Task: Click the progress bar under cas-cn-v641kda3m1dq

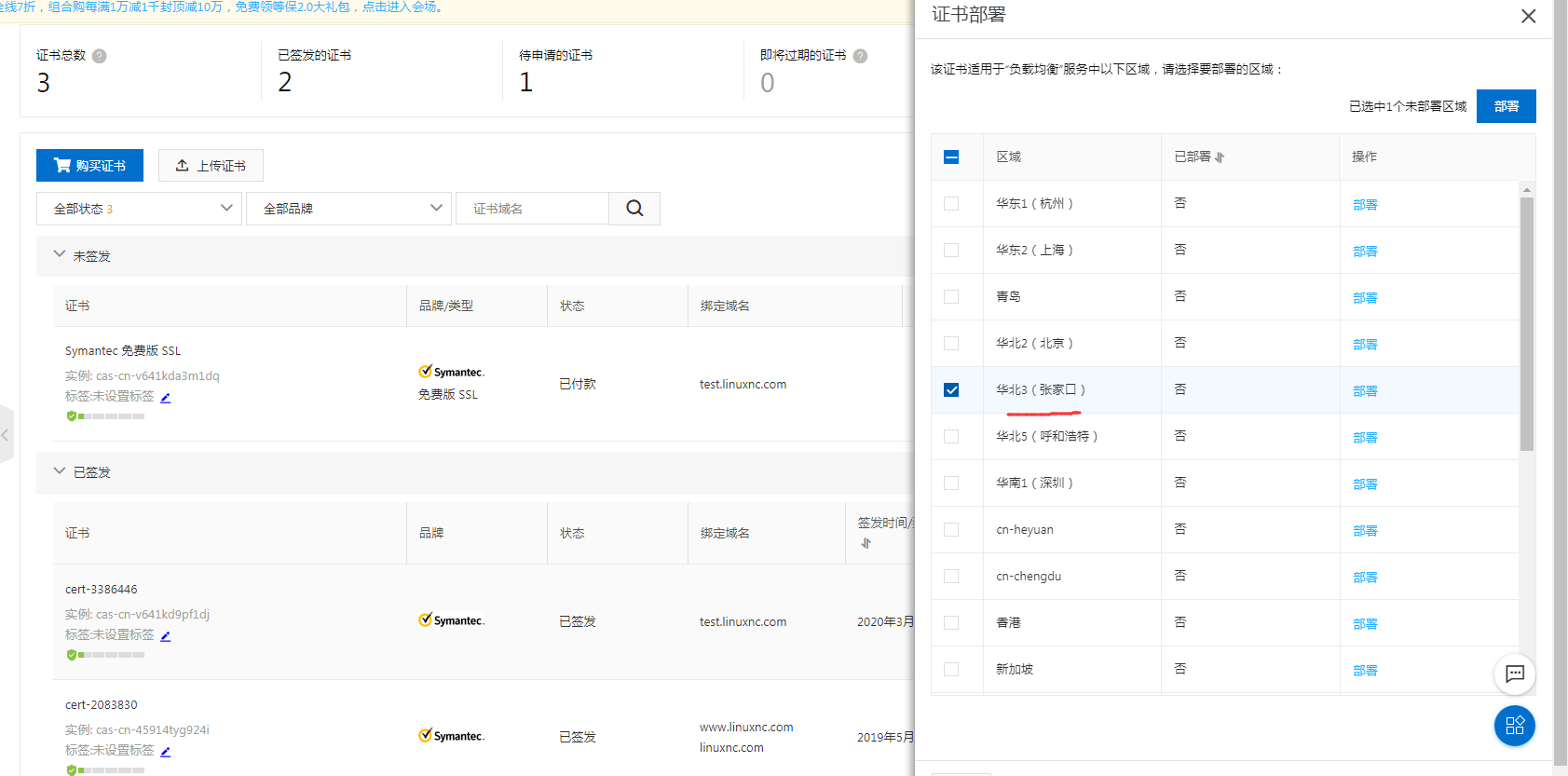Action: point(111,416)
